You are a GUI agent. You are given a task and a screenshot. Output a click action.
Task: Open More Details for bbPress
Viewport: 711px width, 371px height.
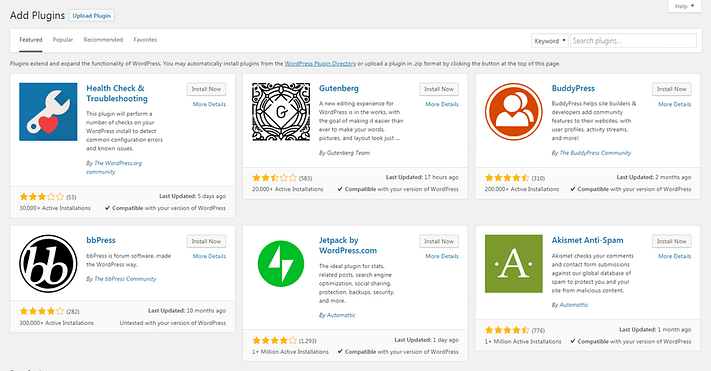(209, 256)
